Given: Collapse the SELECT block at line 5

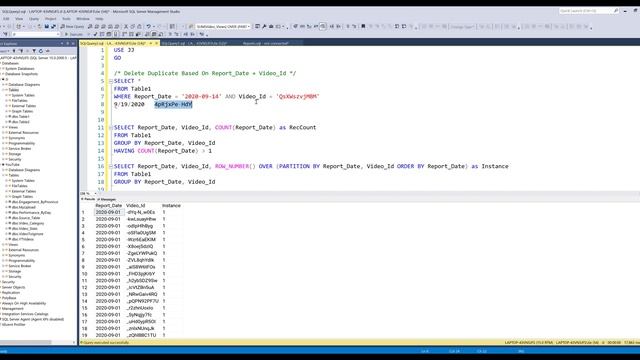Looking at the screenshot, I should pos(111,81).
